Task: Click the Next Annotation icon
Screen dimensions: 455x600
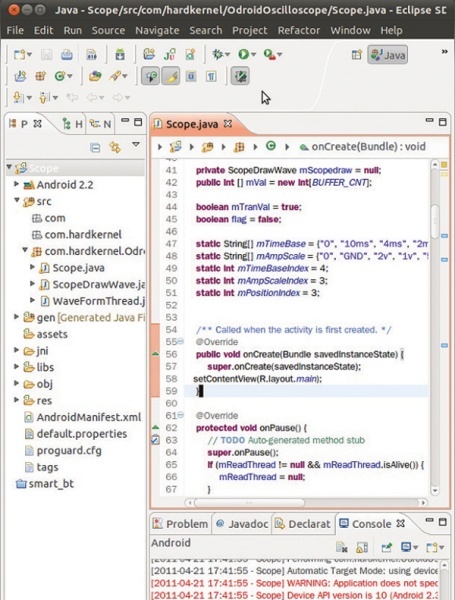Action: [17, 97]
